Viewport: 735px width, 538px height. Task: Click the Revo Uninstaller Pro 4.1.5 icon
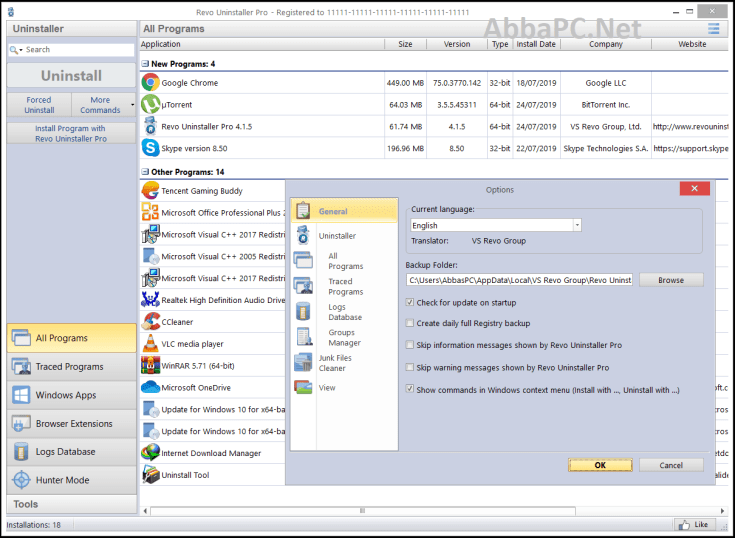150,127
